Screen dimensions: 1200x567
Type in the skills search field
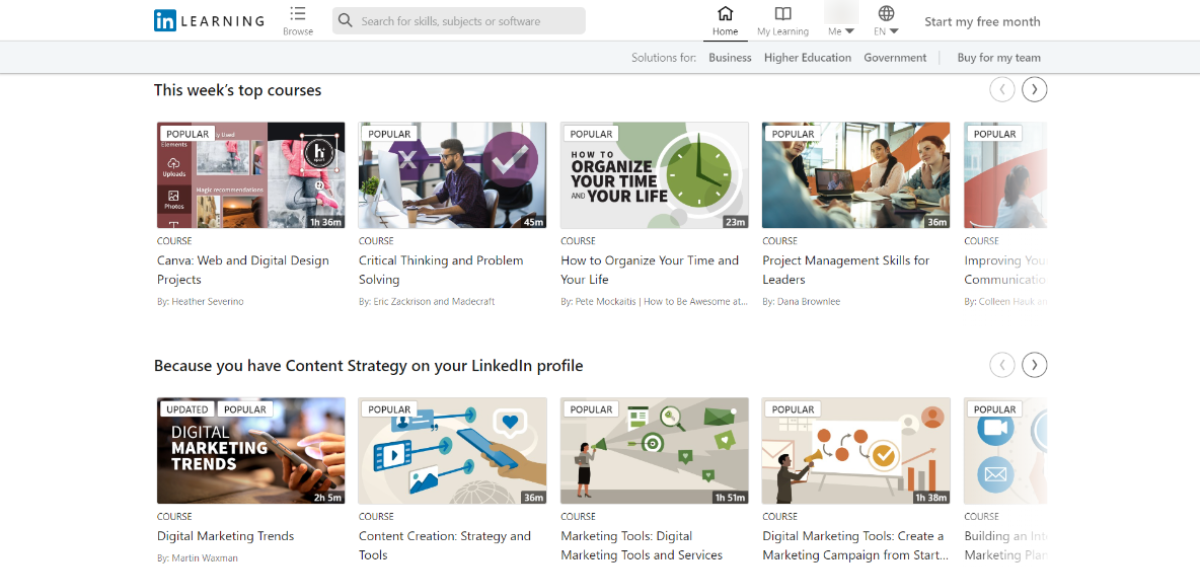coord(468,21)
